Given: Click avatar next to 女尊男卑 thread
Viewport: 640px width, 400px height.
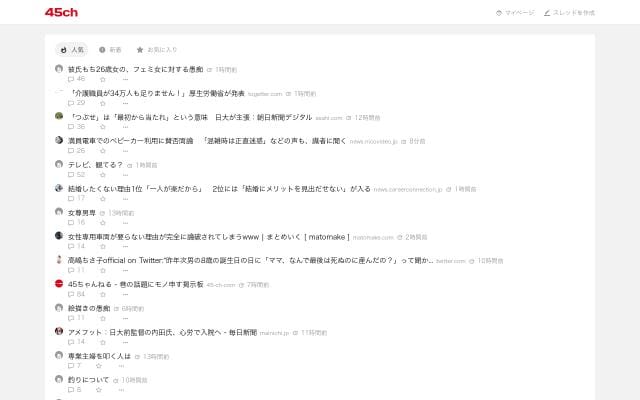Looking at the screenshot, I should click(59, 212).
